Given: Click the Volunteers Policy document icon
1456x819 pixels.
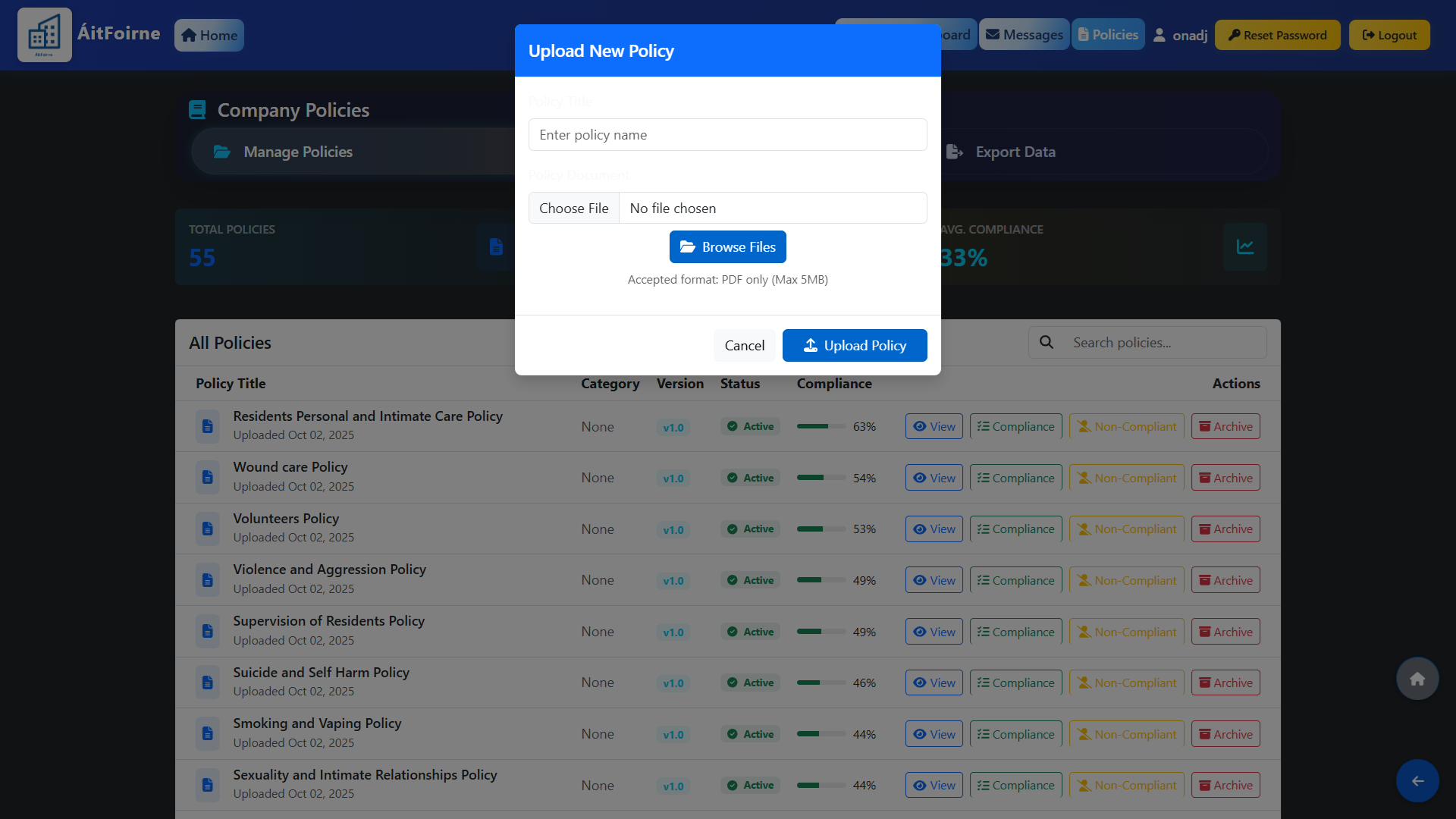Looking at the screenshot, I should click(x=207, y=528).
